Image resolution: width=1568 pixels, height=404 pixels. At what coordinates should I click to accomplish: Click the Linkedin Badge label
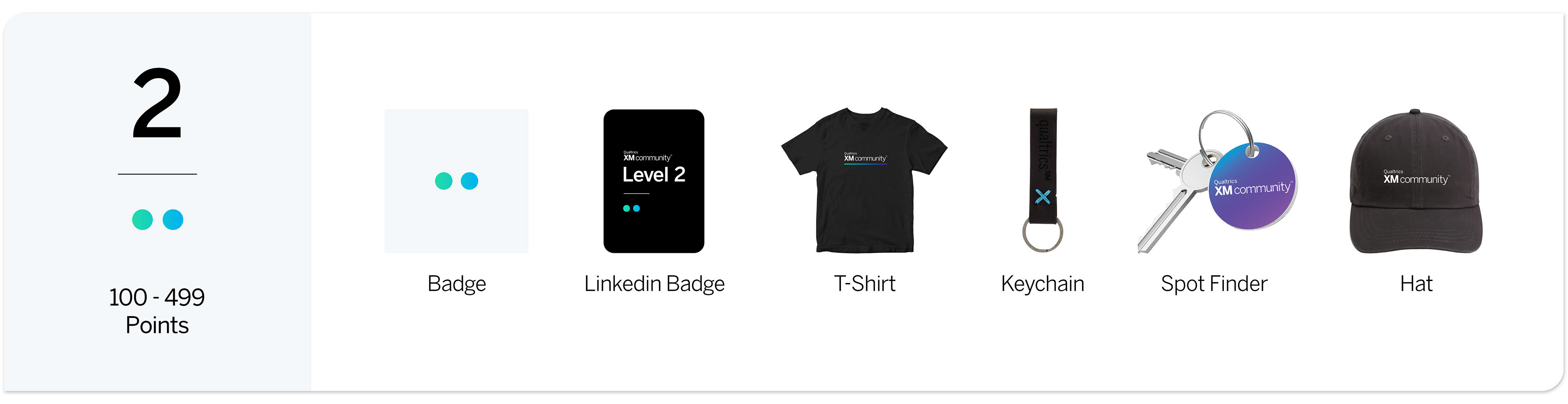(654, 284)
